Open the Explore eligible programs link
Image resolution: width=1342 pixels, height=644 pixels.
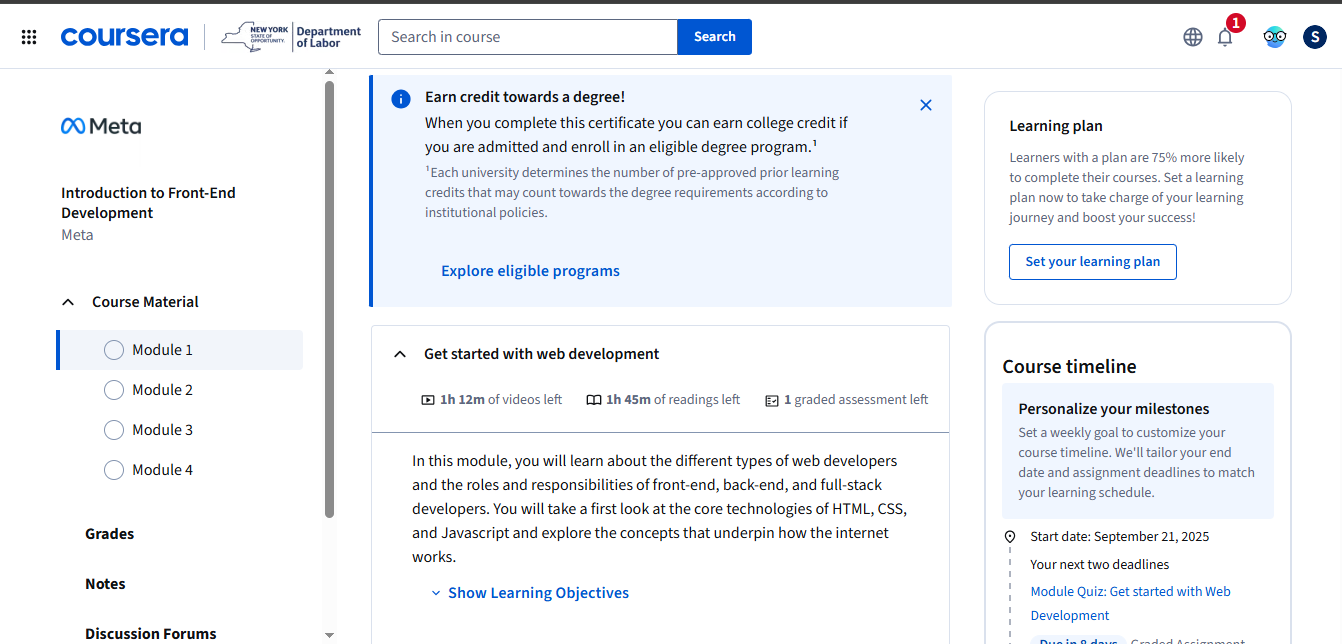click(x=530, y=271)
